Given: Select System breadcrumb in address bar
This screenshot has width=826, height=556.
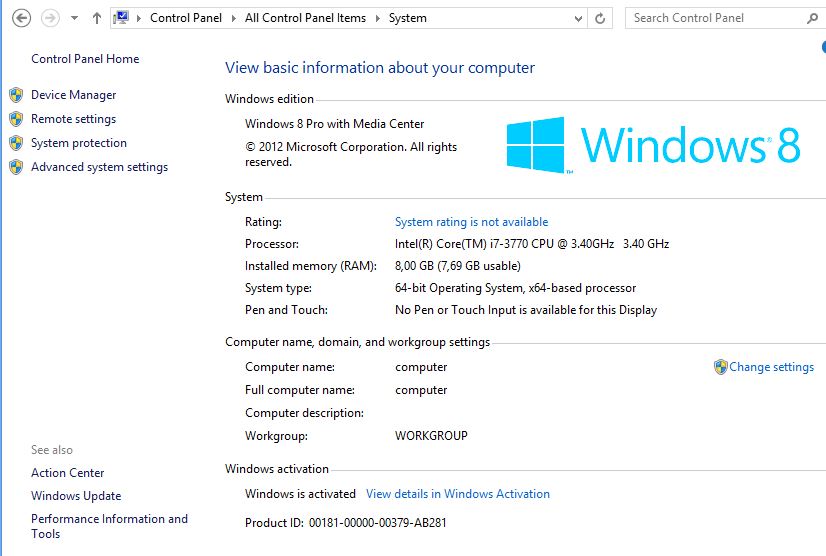Looking at the screenshot, I should [x=408, y=18].
